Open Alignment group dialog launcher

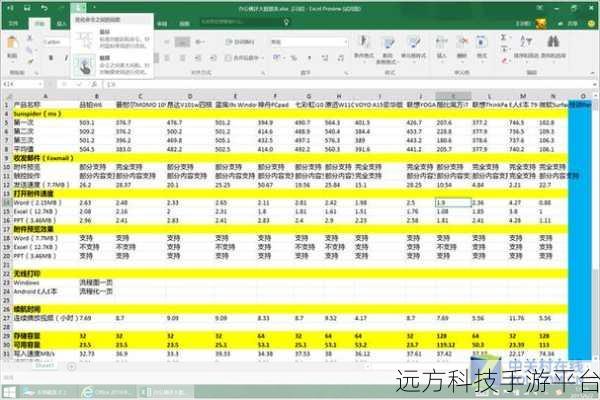263,72
